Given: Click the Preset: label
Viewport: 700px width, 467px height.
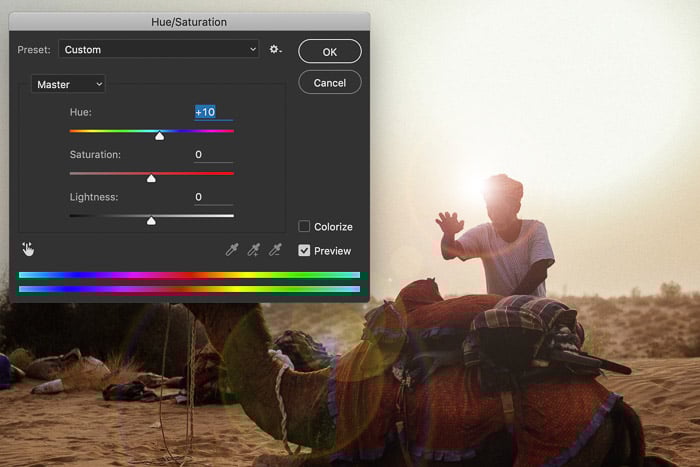Looking at the screenshot, I should point(34,50).
